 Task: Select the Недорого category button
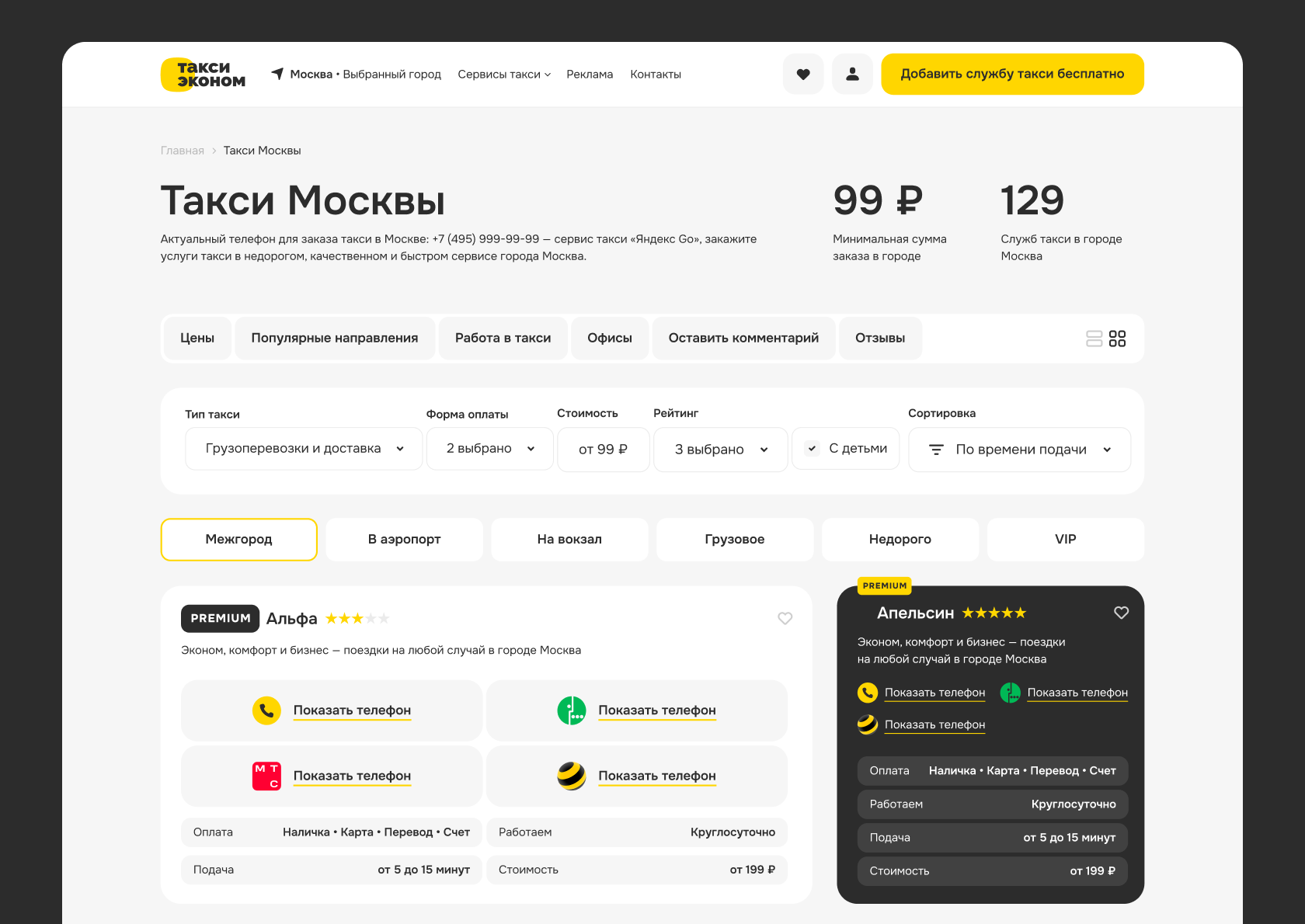pyautogui.click(x=900, y=540)
